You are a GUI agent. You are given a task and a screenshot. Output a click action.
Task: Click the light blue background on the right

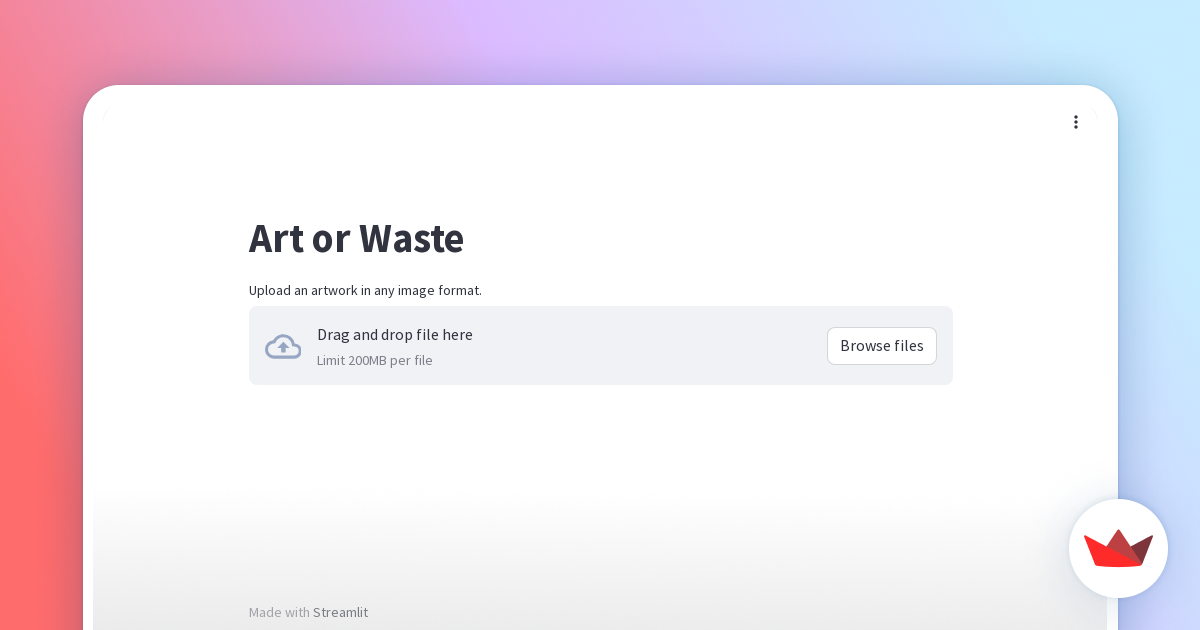point(1160,250)
